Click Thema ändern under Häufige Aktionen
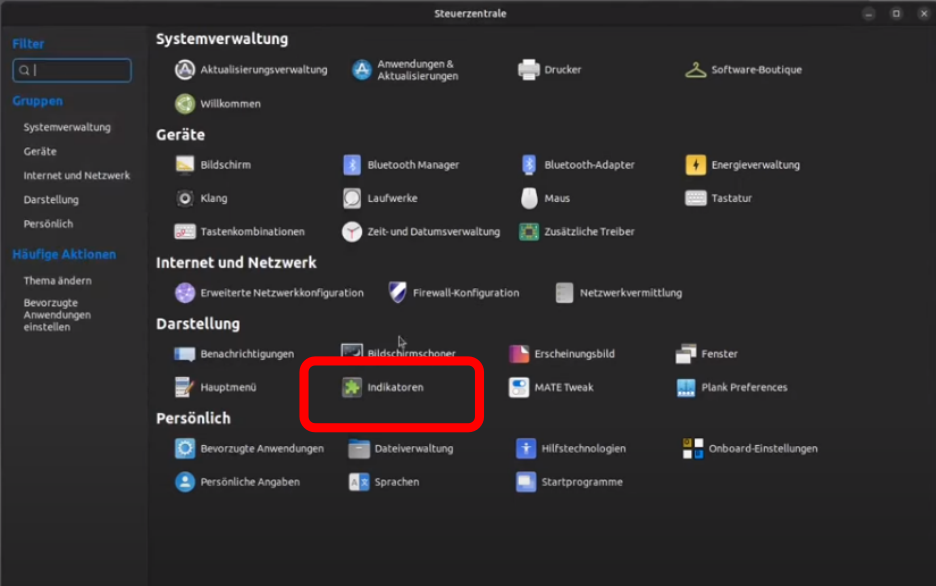The height and width of the screenshot is (586, 936). [x=57, y=281]
